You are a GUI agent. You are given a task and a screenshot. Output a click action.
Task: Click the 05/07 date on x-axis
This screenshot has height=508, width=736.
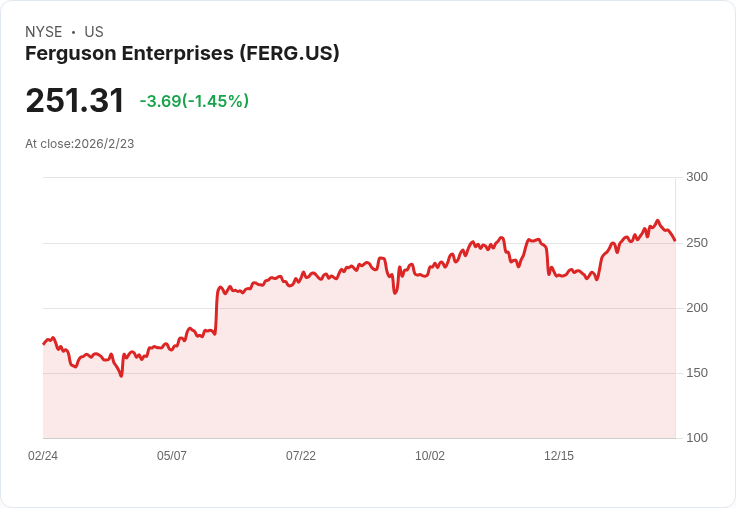click(x=172, y=456)
